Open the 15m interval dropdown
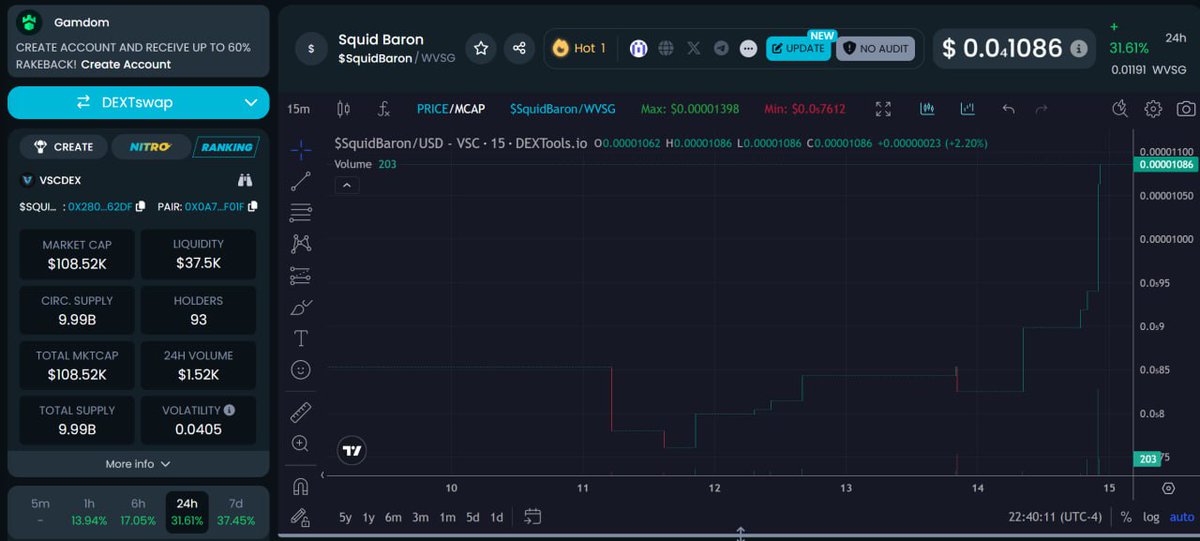 coord(298,108)
